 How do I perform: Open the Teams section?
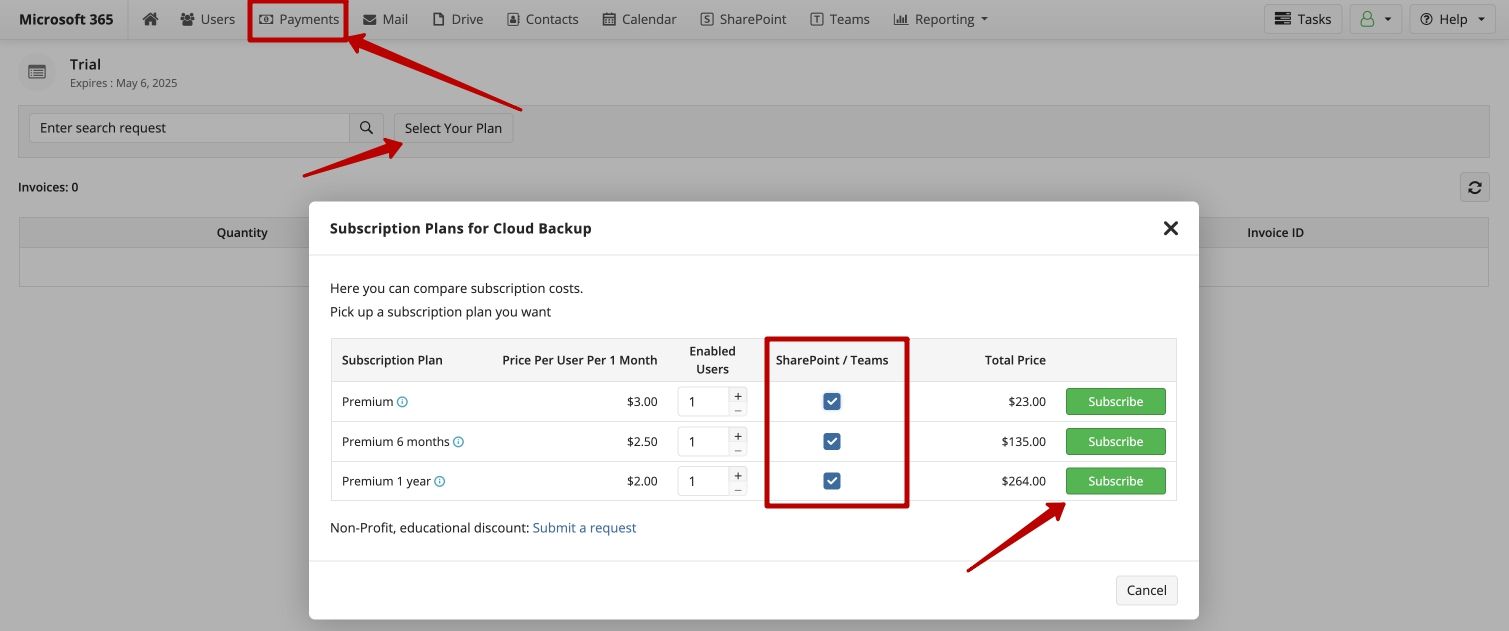tap(840, 19)
